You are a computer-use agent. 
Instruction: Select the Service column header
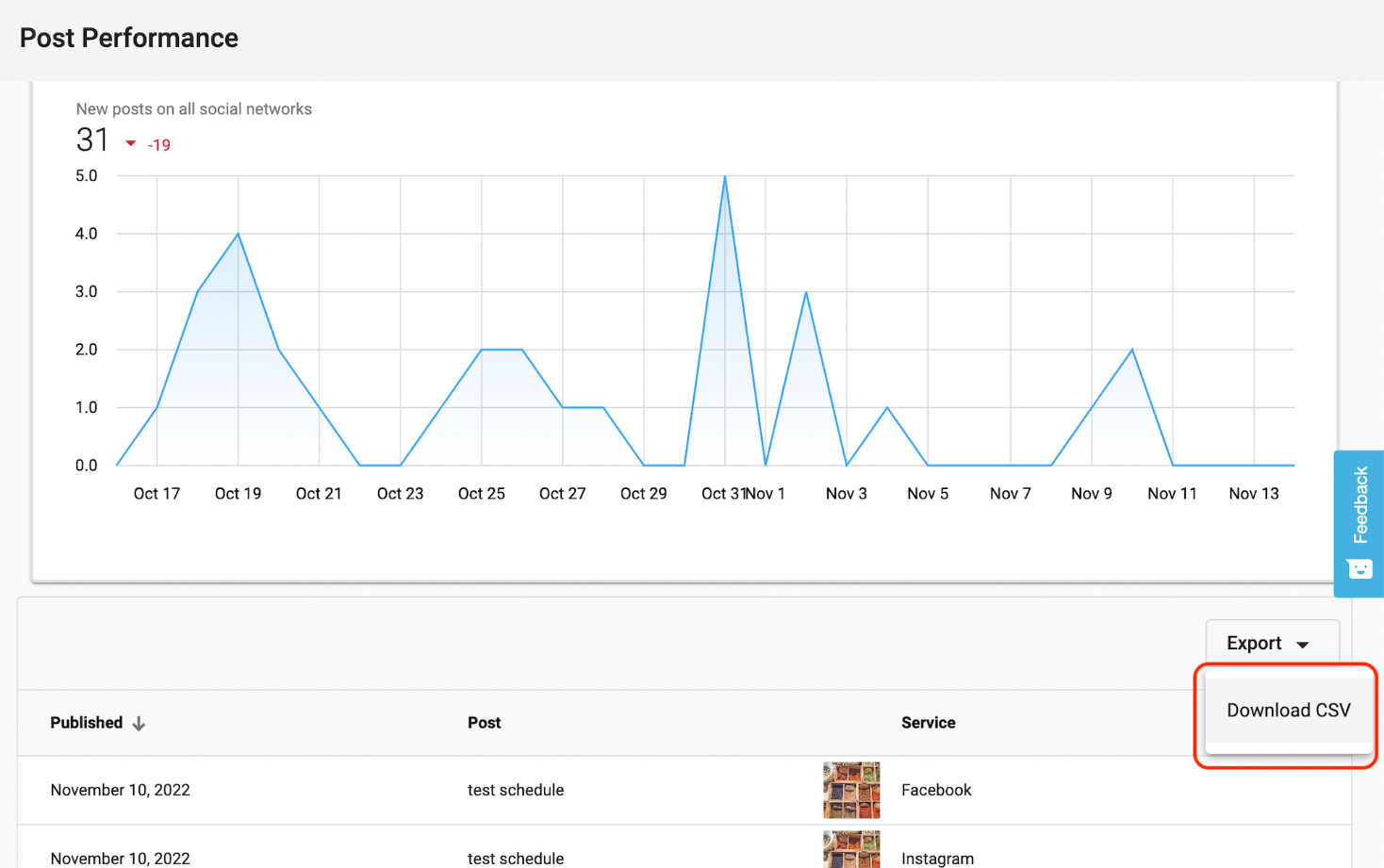coord(928,723)
